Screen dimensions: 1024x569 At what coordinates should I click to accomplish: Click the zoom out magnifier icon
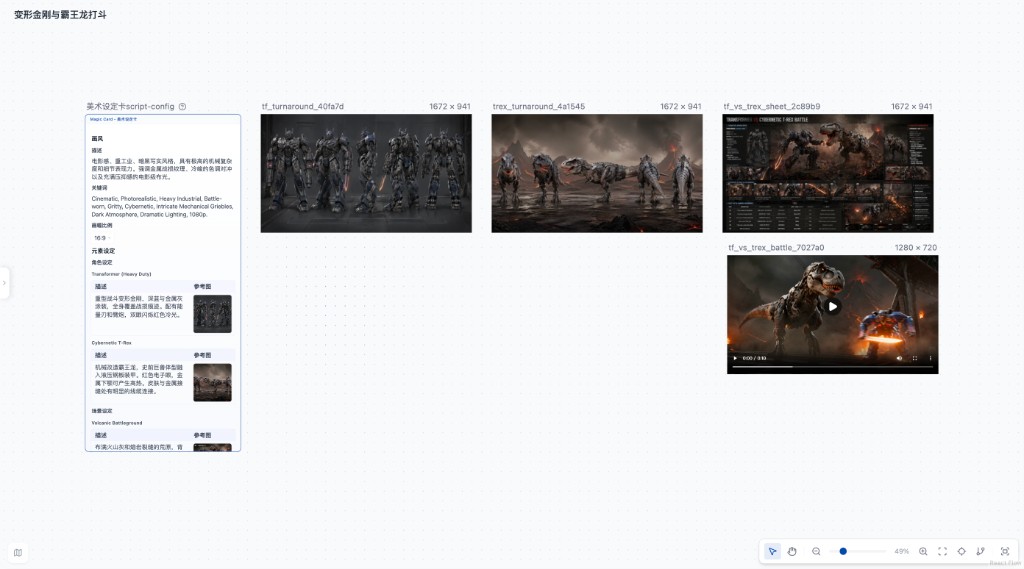tap(816, 551)
